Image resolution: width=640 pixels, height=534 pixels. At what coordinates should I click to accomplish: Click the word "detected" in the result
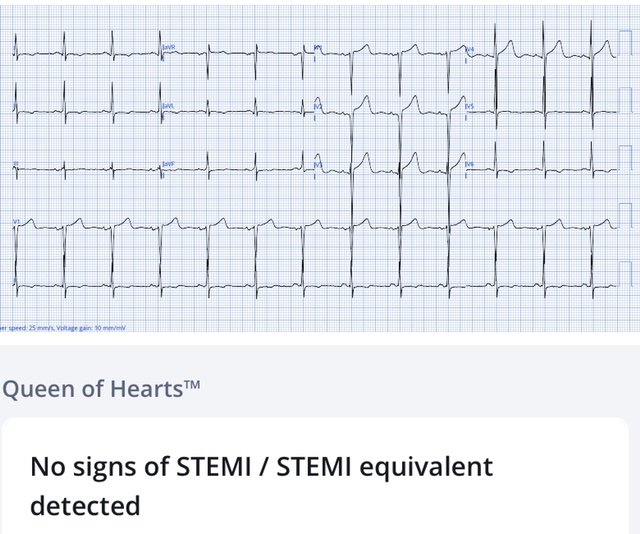(x=85, y=506)
